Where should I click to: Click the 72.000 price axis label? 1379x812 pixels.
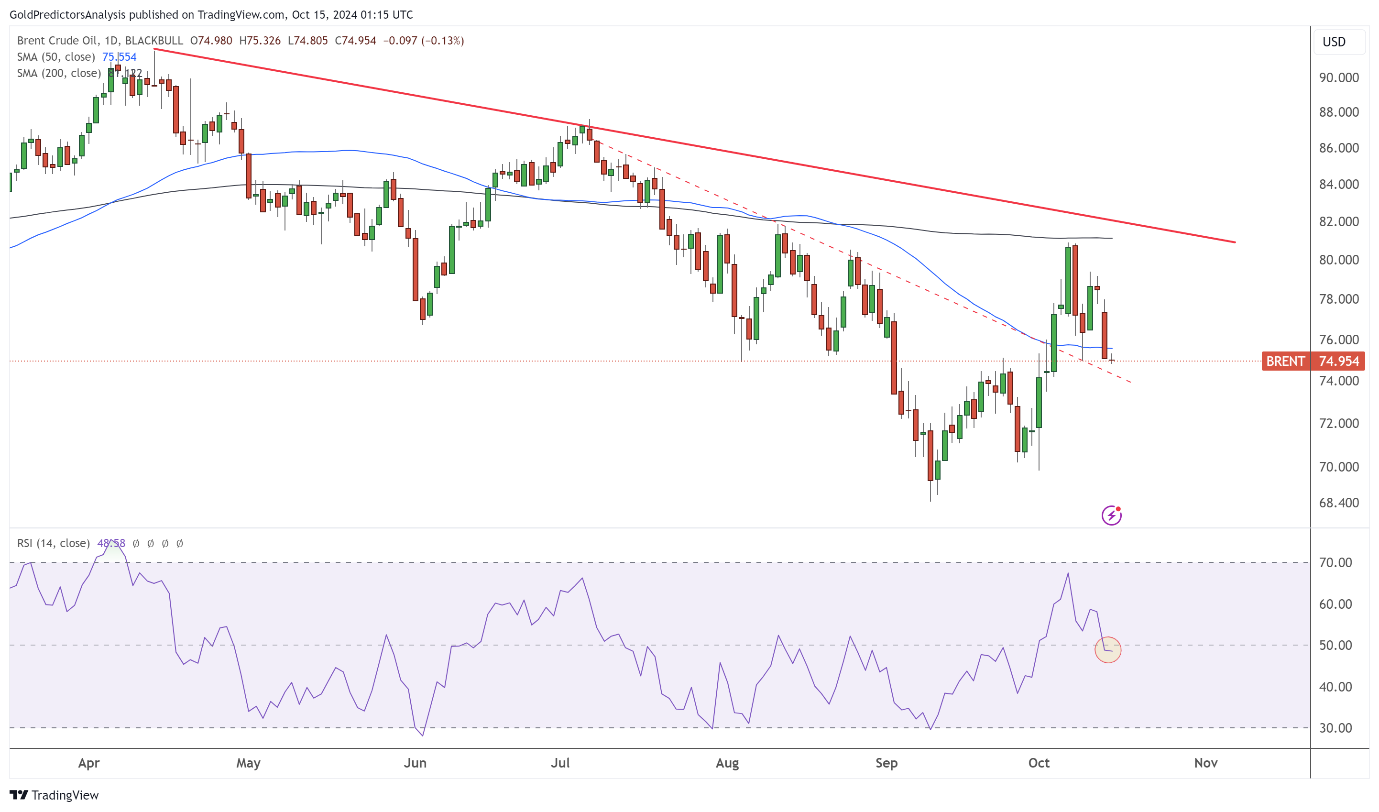1338,423
